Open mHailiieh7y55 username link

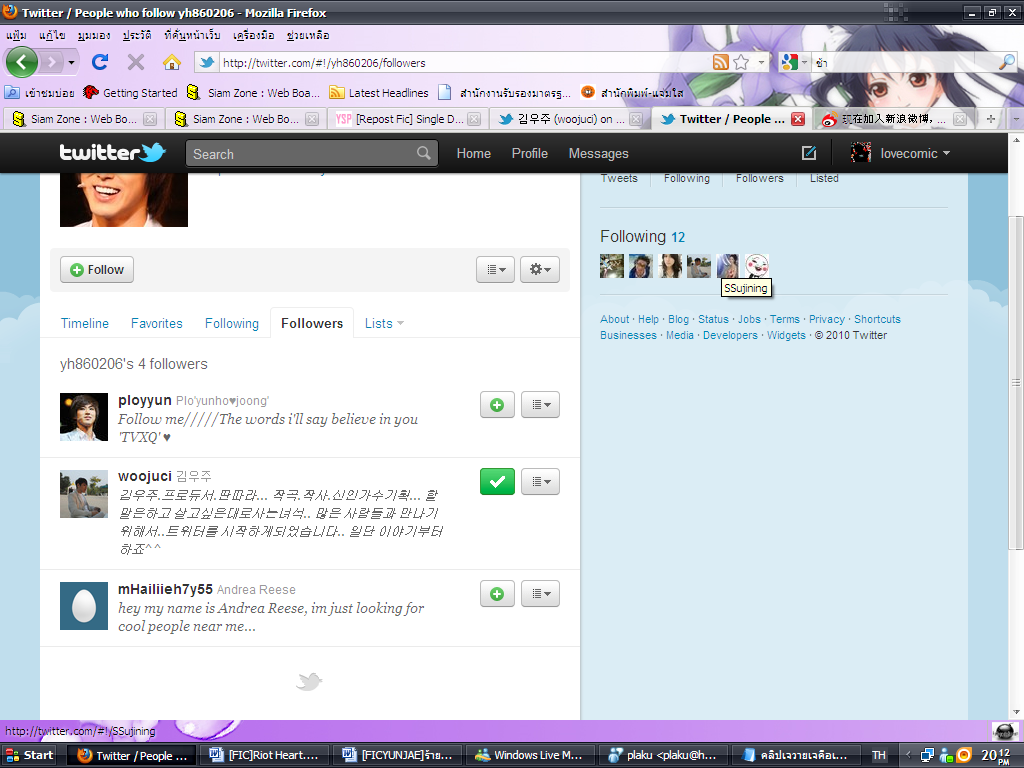pyautogui.click(x=165, y=589)
